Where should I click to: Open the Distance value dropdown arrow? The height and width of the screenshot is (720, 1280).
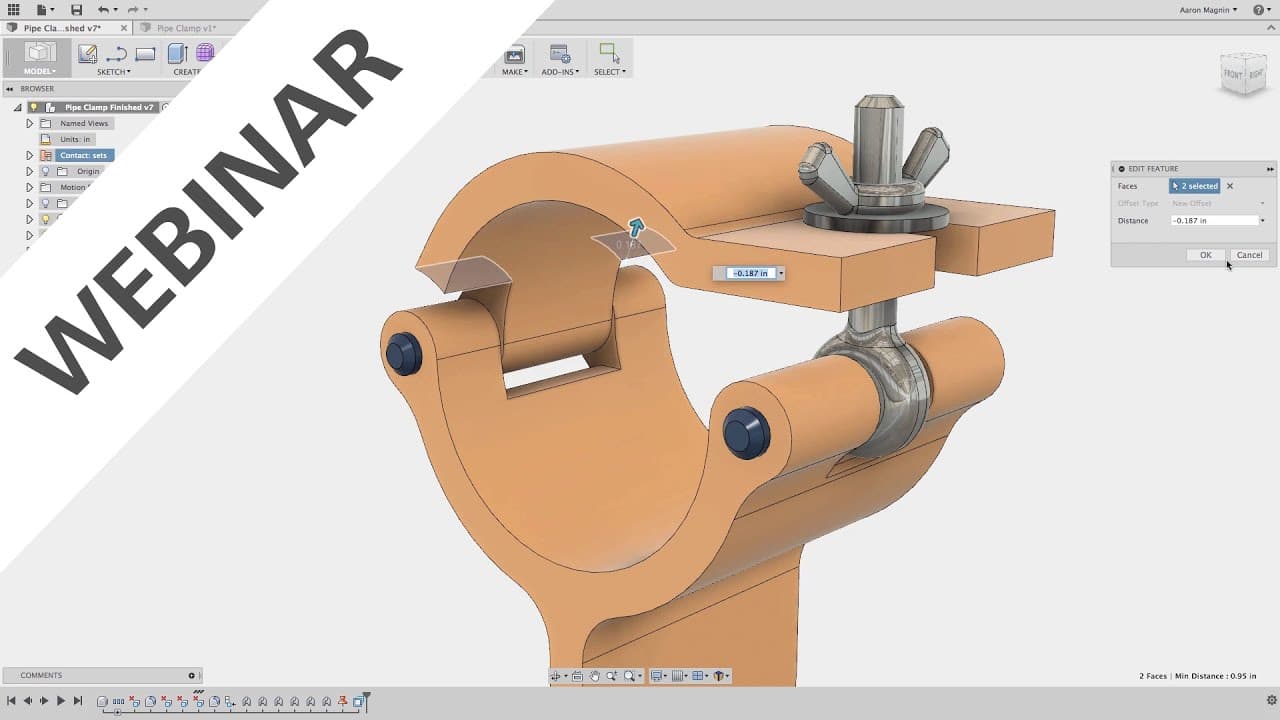[1262, 220]
